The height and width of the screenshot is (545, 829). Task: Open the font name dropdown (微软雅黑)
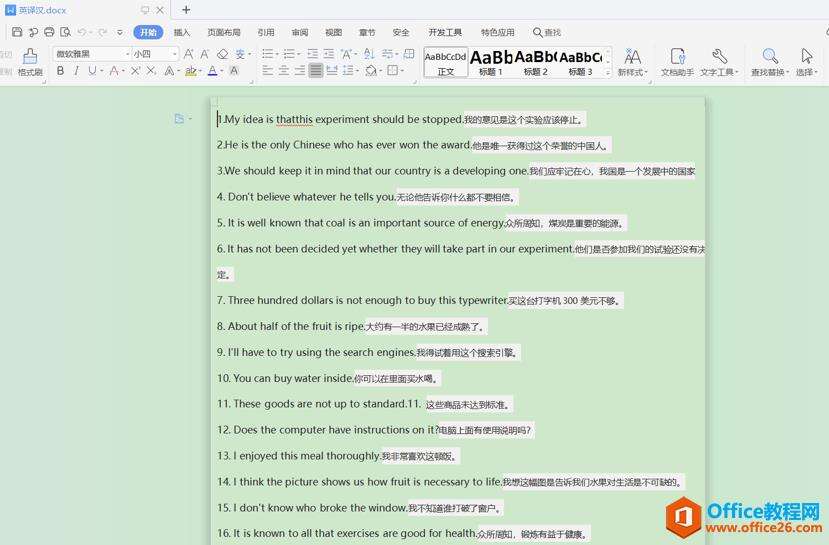91,54
